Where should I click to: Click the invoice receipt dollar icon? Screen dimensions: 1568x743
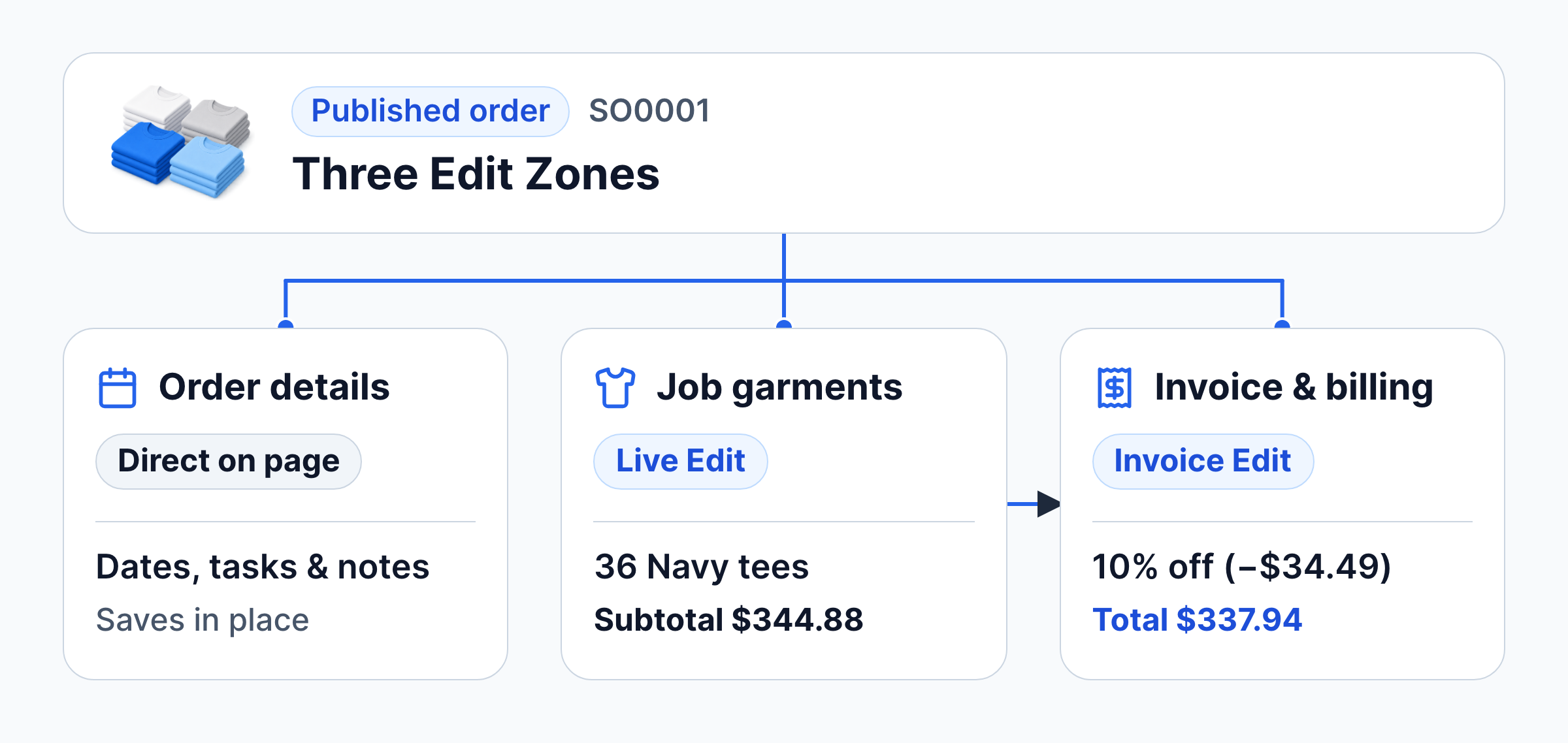pyautogui.click(x=1115, y=388)
